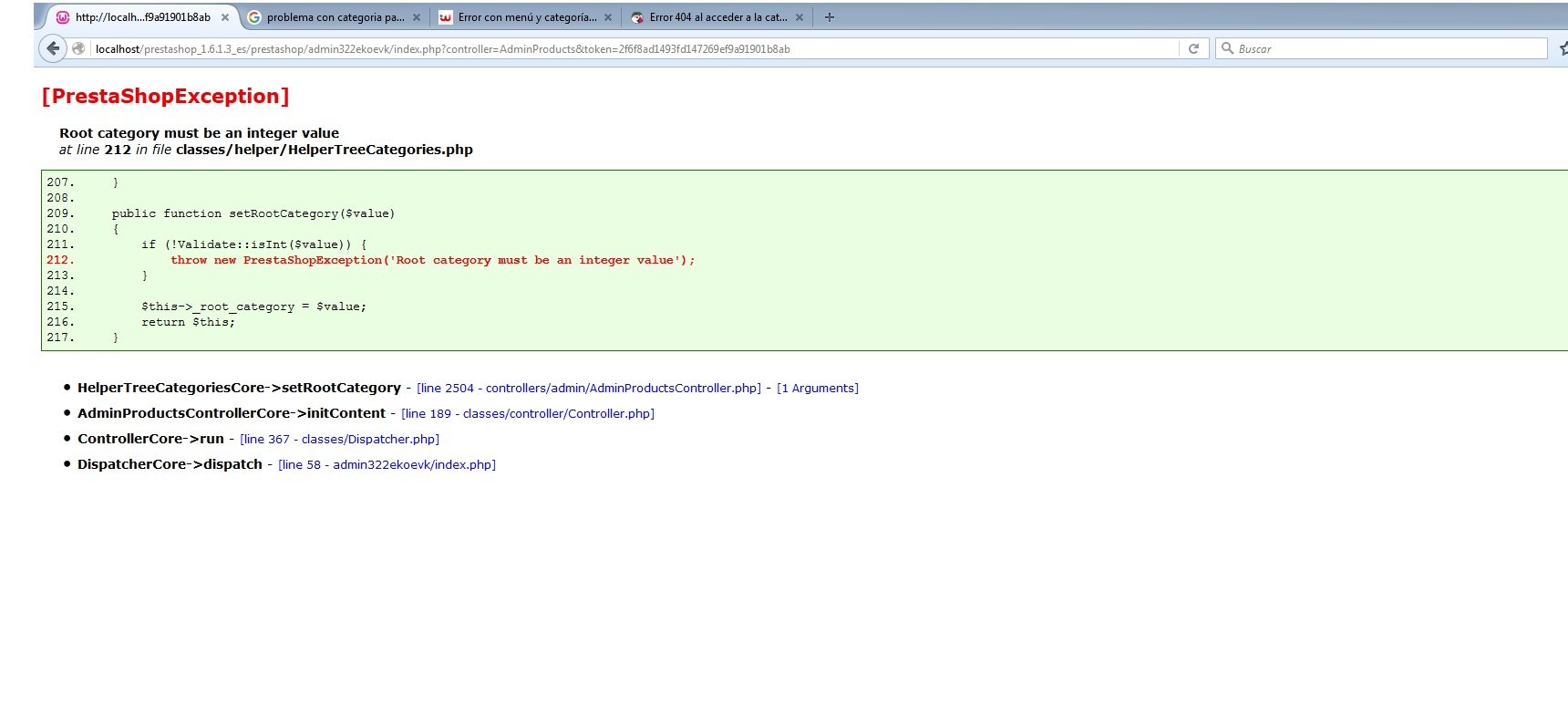This screenshot has height=727, width=1568.
Task: Click 'ControllerCore->run' trace entry
Action: tap(150, 439)
